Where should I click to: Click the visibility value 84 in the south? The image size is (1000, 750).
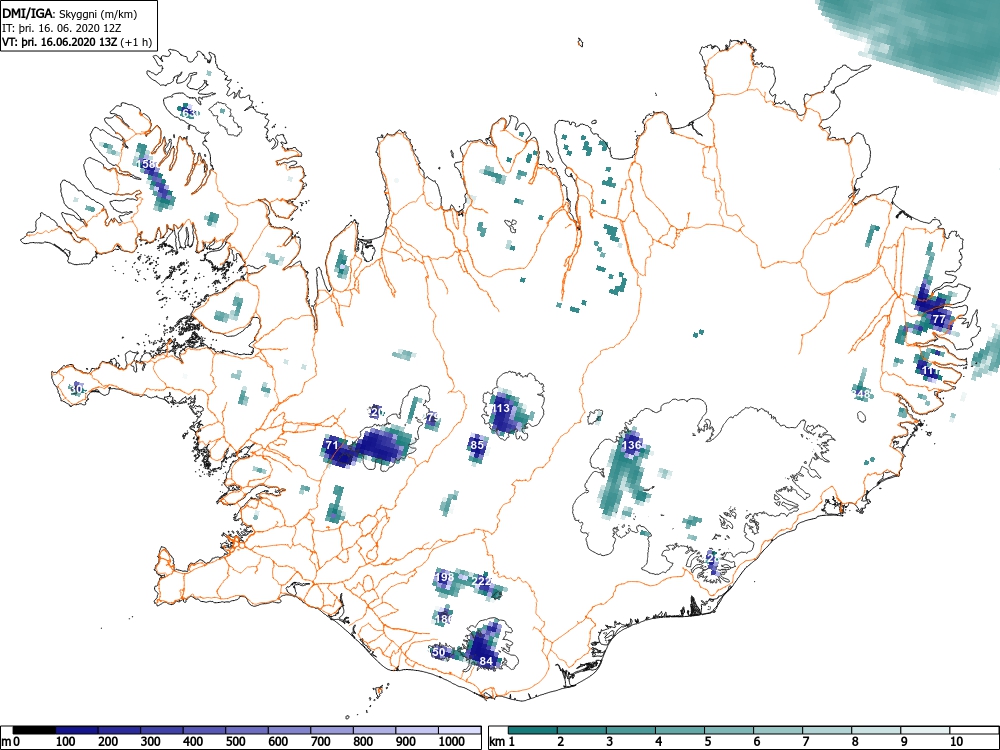click(486, 661)
